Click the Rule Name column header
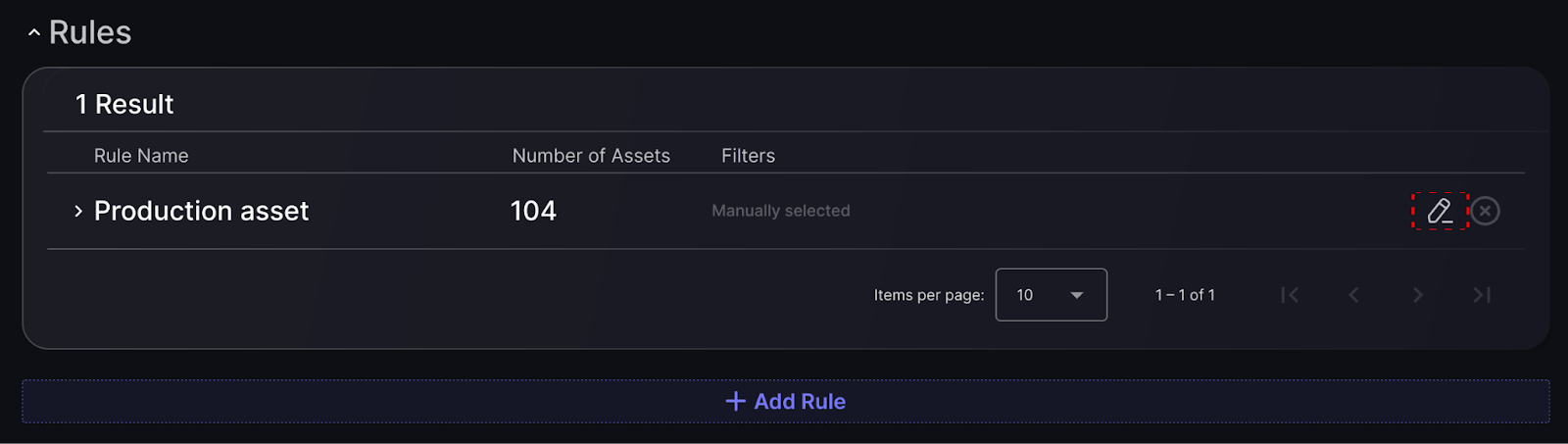Viewport: 1568px width, 444px height. click(141, 156)
